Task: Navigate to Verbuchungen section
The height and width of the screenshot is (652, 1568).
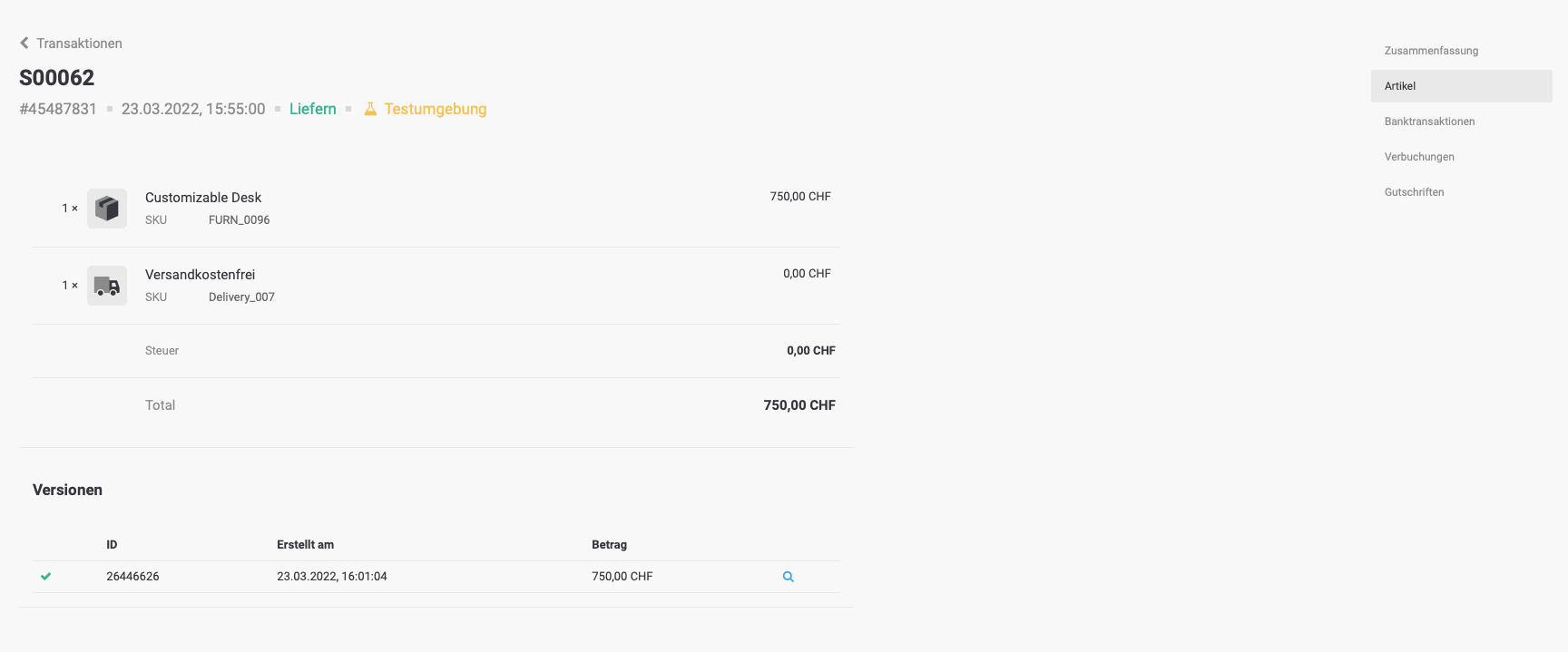Action: click(1419, 157)
